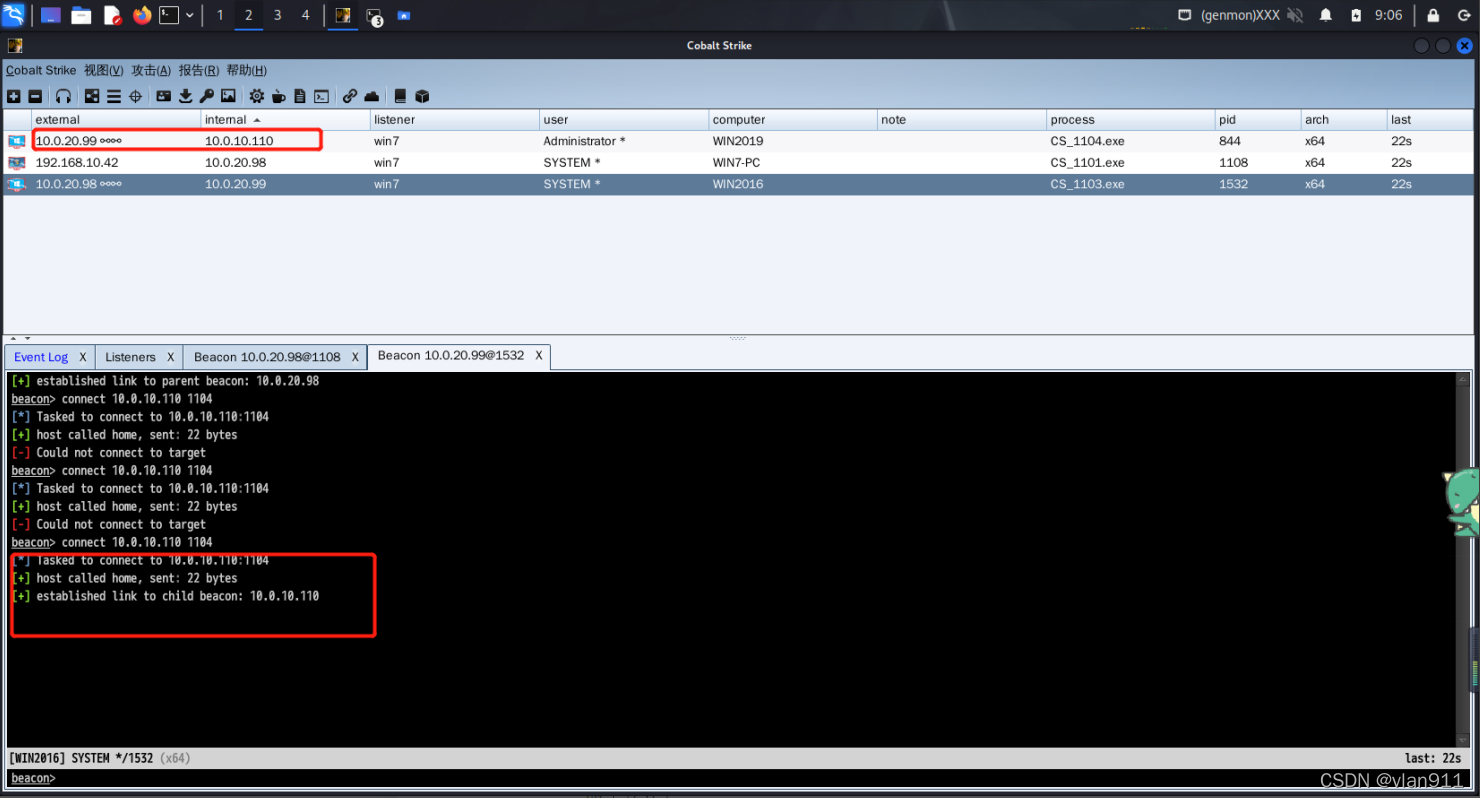Sort by the internal column header
Screen dimensions: 1480x798
pos(285,119)
